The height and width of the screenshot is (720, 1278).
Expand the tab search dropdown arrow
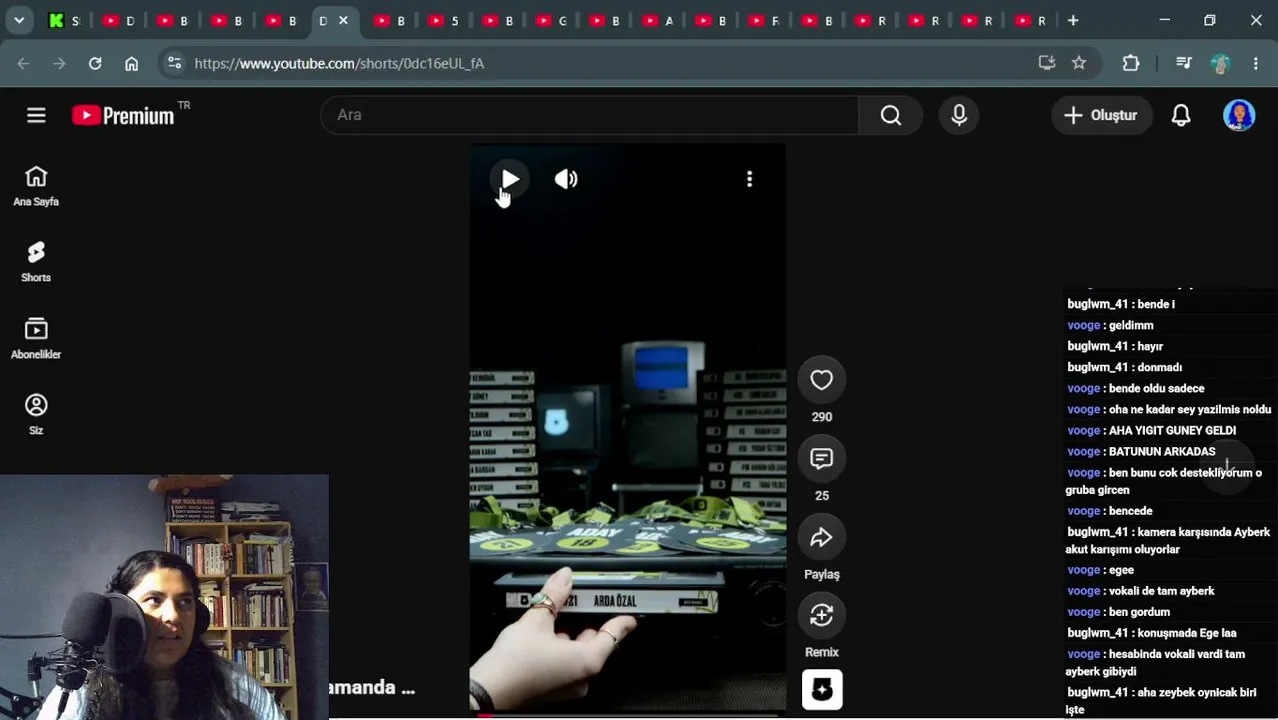pyautogui.click(x=19, y=20)
